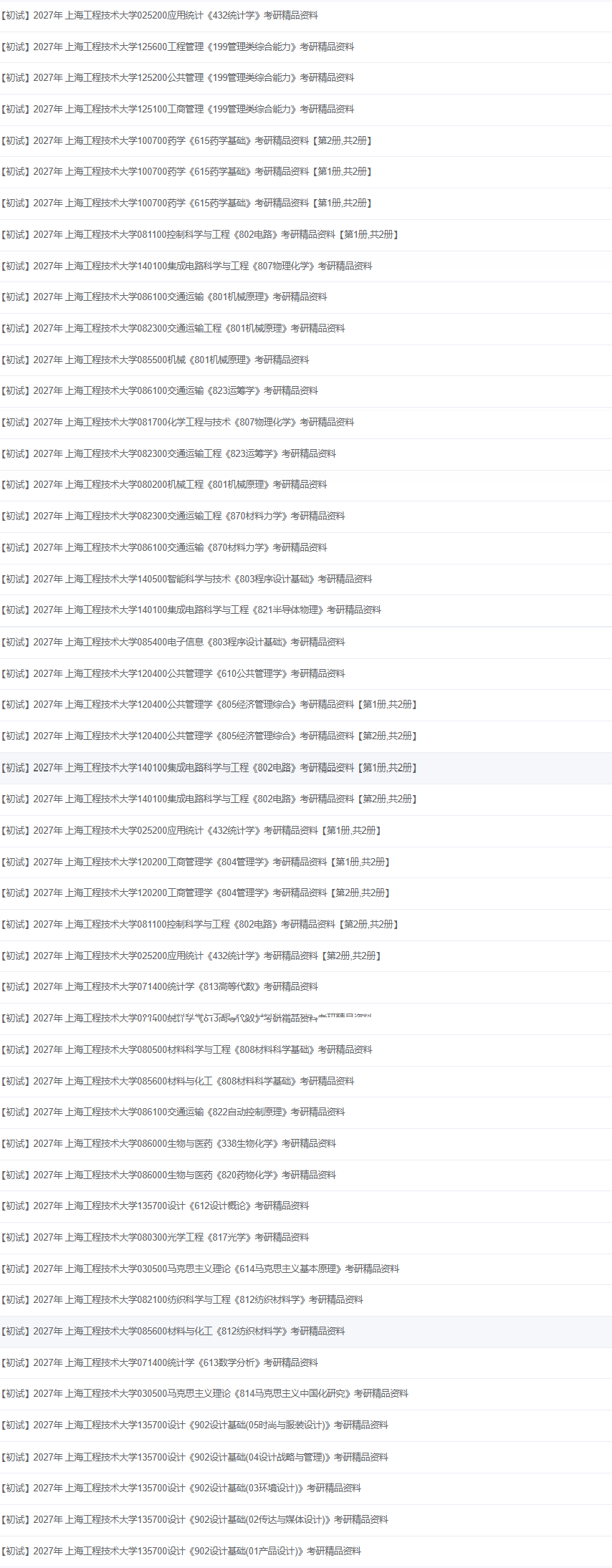Select 140100集成电路科学与工程《802电路》第1册 entry

click(209, 767)
